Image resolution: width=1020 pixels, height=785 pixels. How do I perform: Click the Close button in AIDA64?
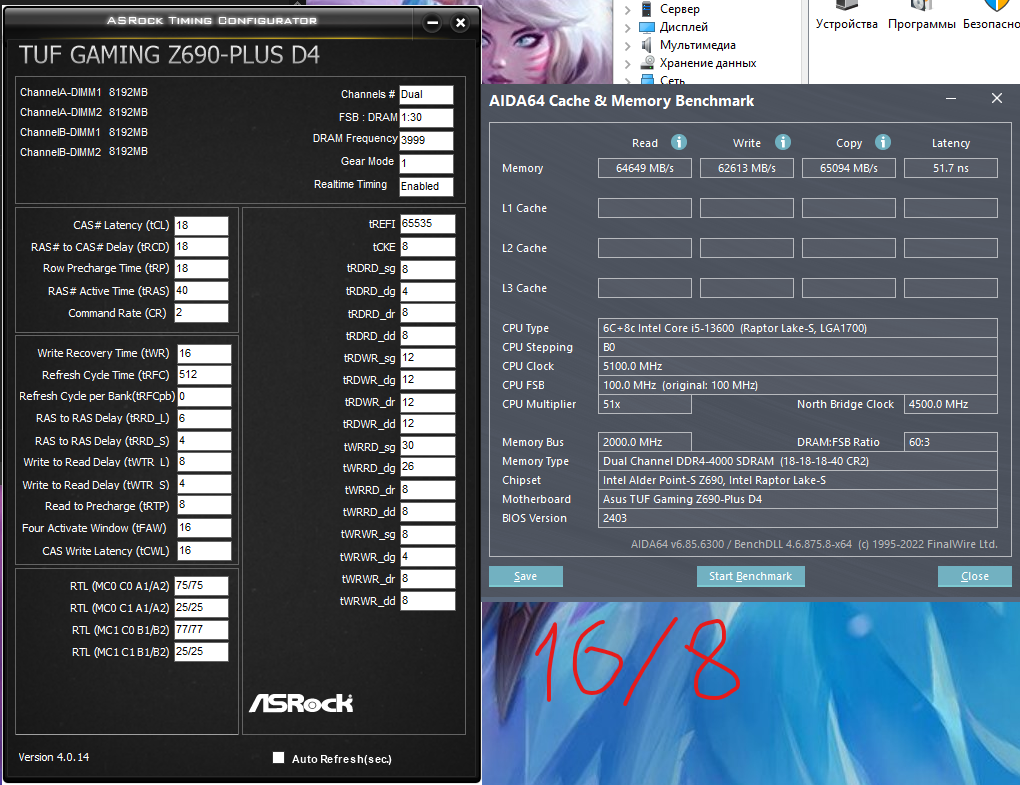tap(974, 576)
